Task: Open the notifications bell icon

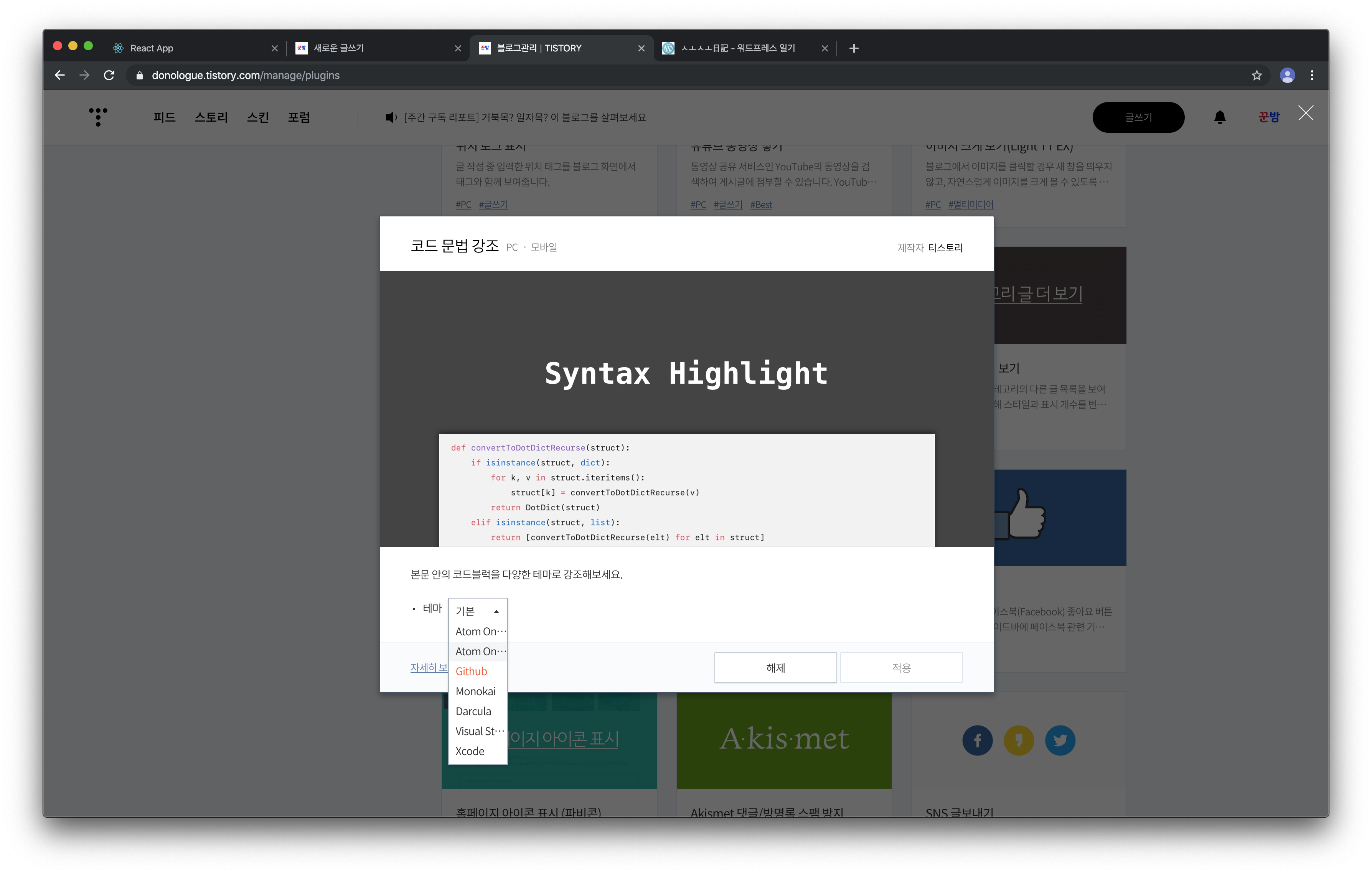Action: (1219, 117)
